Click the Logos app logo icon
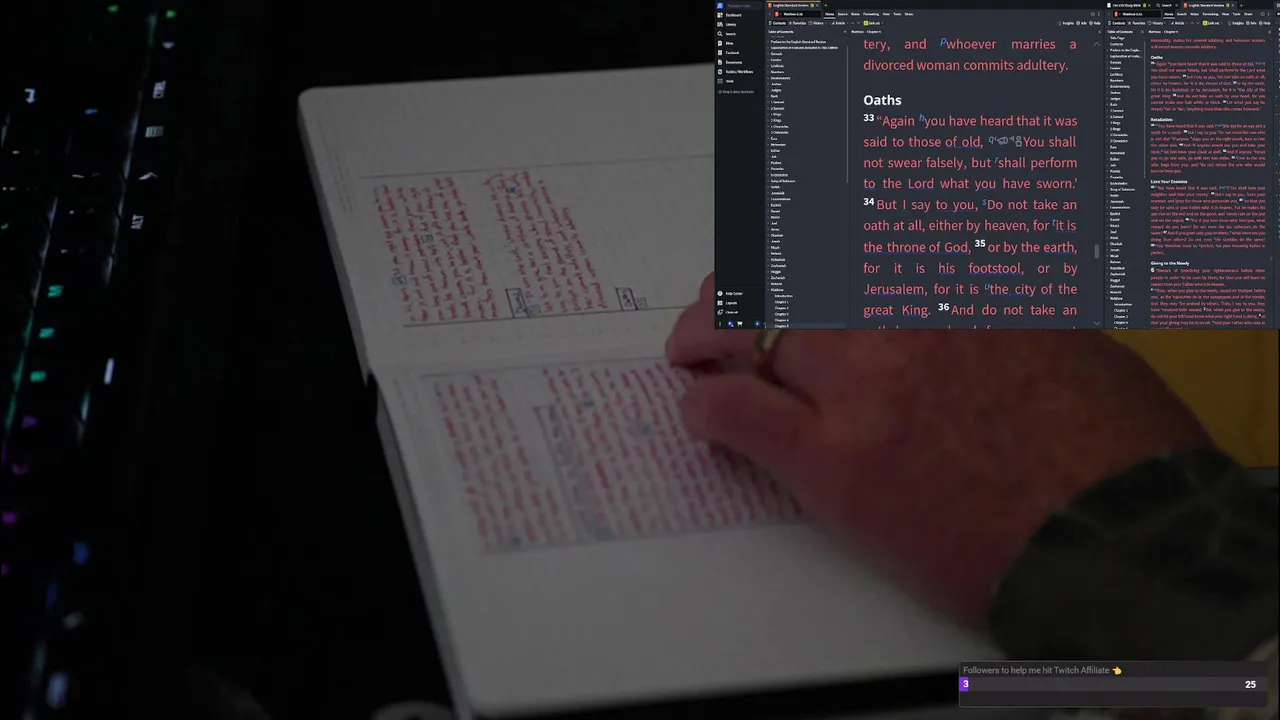The image size is (1280, 720). tap(720, 5)
